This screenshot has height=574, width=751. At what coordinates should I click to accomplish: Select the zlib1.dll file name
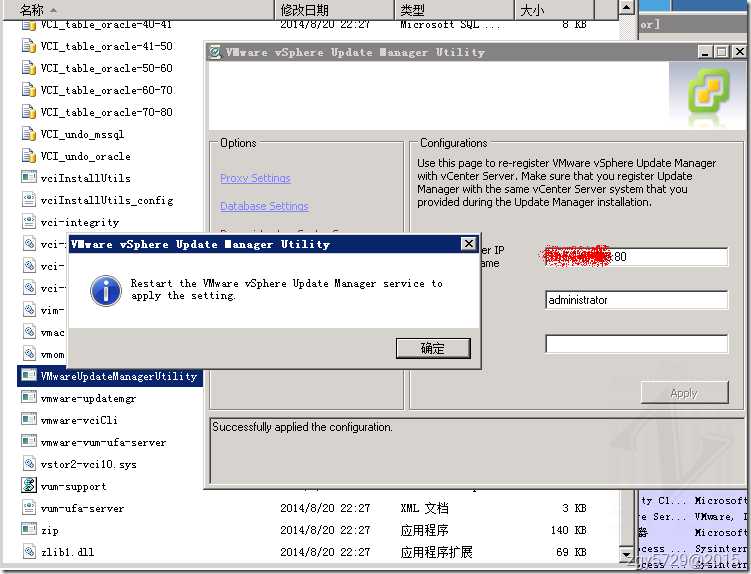tap(68, 552)
